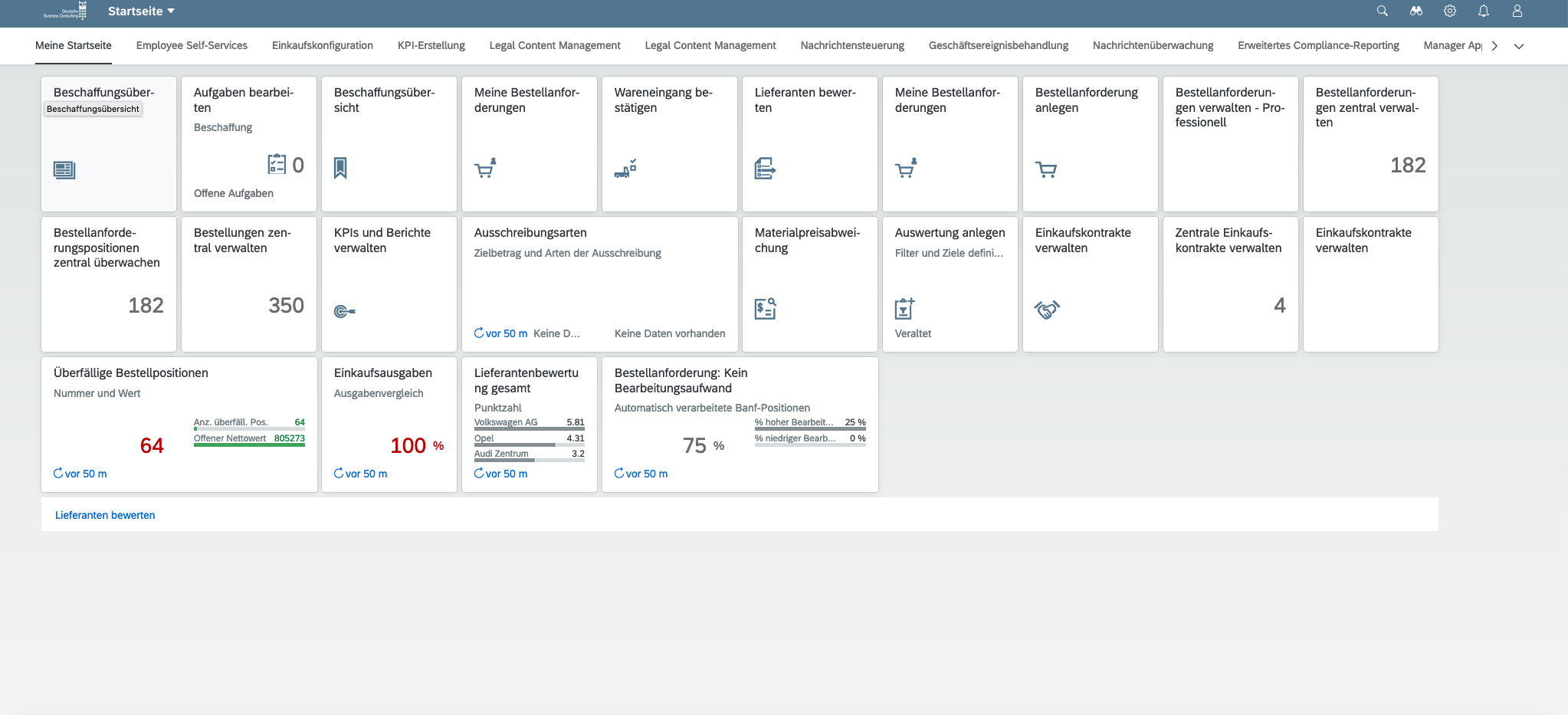Open the KPI-Erstellung tab

coord(431,46)
